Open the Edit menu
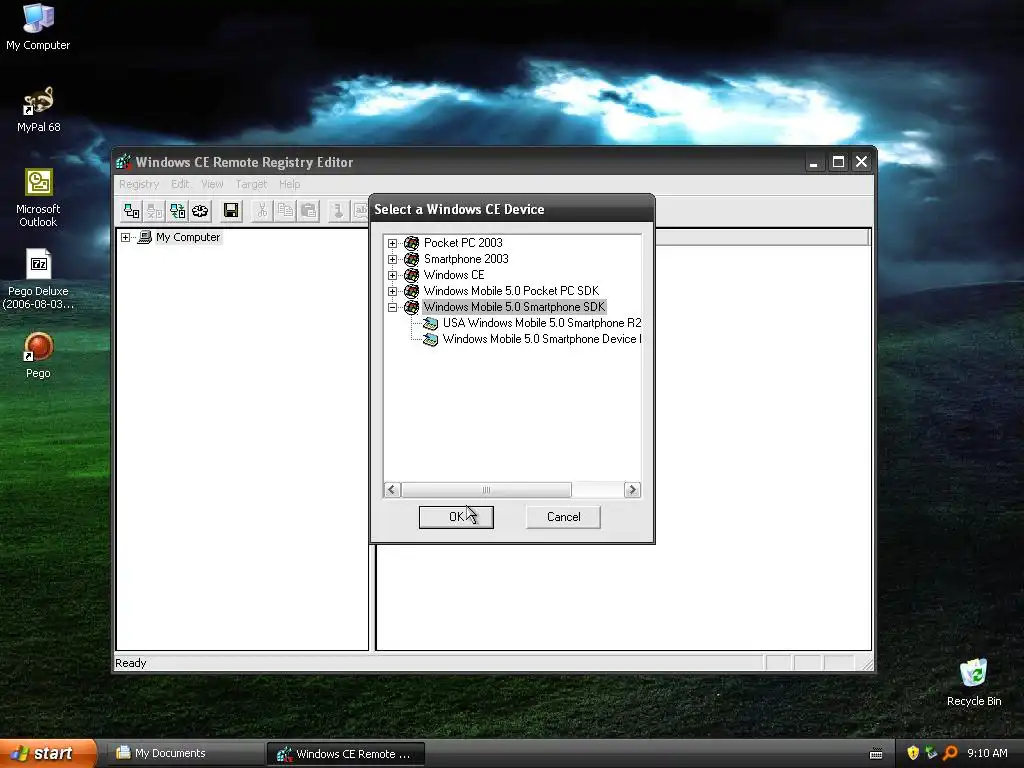Viewport: 1024px width, 768px height. point(180,184)
